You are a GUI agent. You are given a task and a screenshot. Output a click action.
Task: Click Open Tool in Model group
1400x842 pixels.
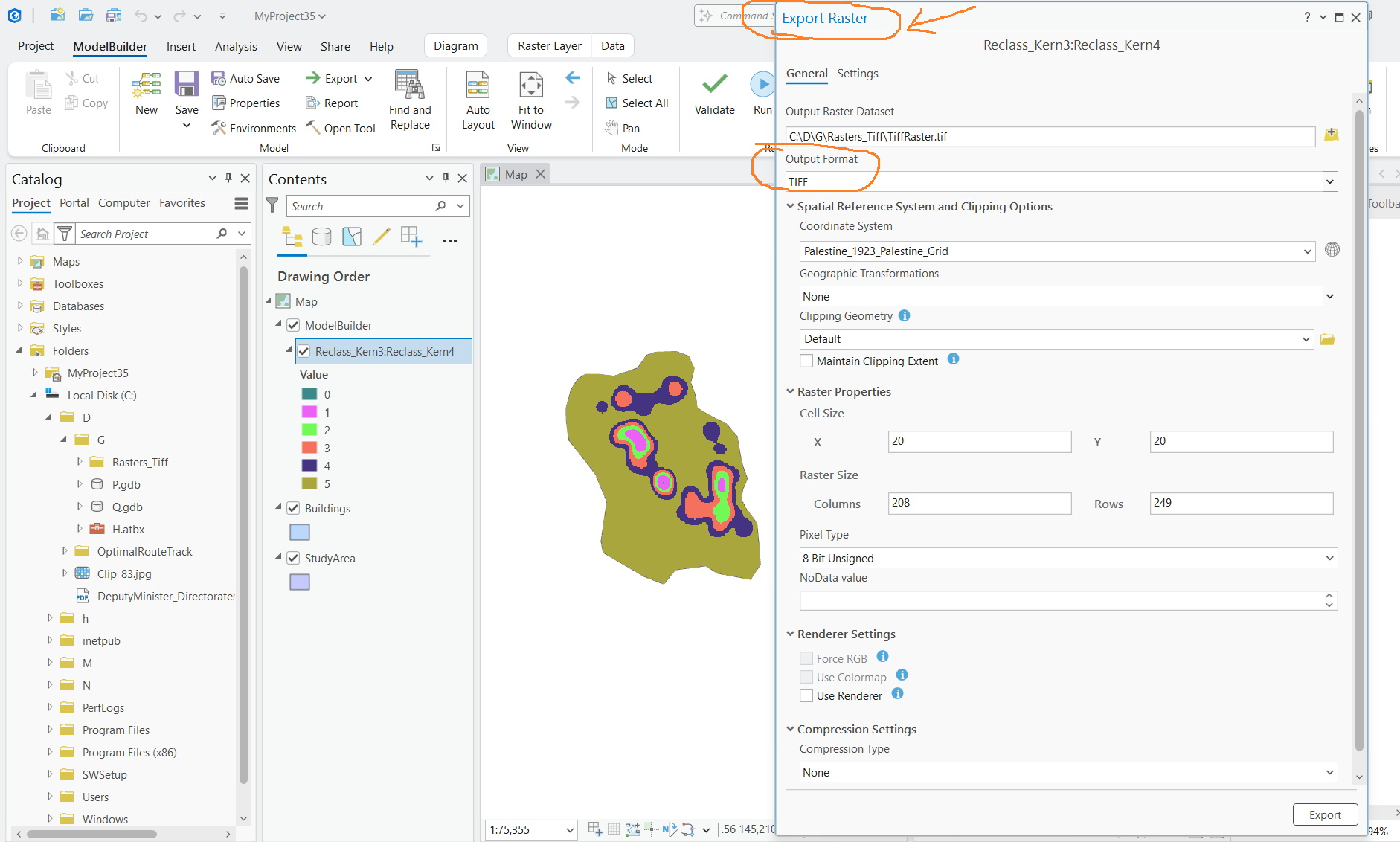(341, 128)
